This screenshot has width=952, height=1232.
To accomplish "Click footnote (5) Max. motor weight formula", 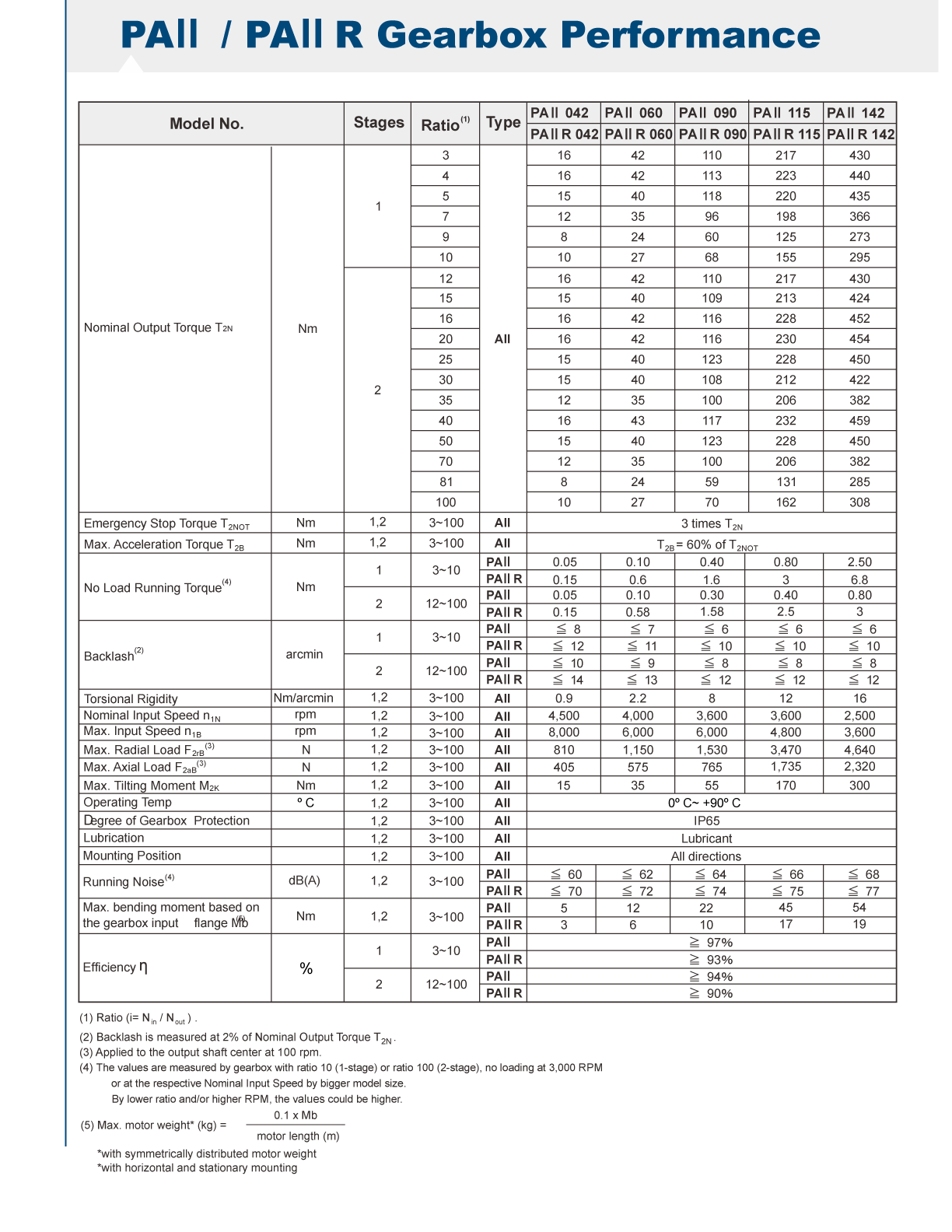I will 212,1125.
